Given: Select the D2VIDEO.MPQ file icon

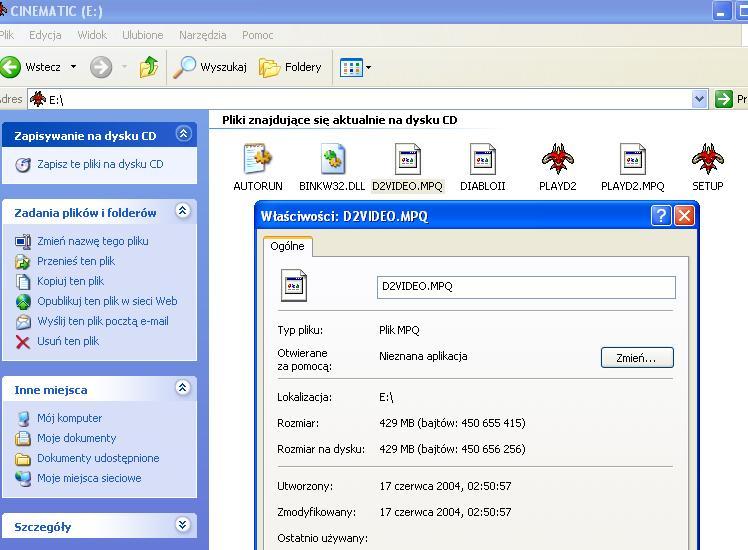Looking at the screenshot, I should (x=407, y=159).
